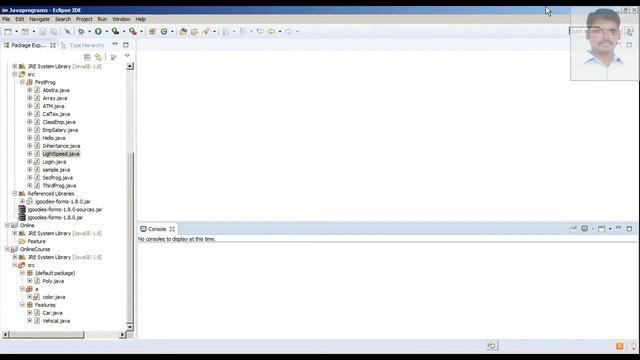Image resolution: width=640 pixels, height=360 pixels.
Task: Minimize the Console view
Action: point(618,228)
